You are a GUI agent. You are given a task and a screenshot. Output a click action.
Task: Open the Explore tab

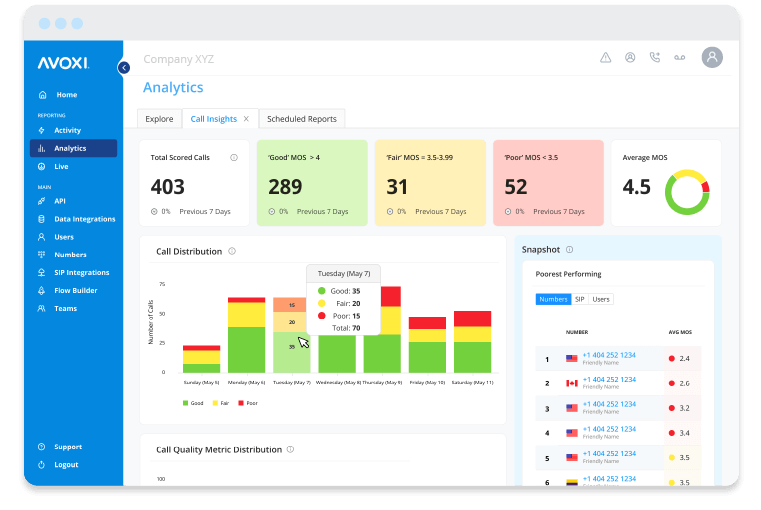pos(159,119)
